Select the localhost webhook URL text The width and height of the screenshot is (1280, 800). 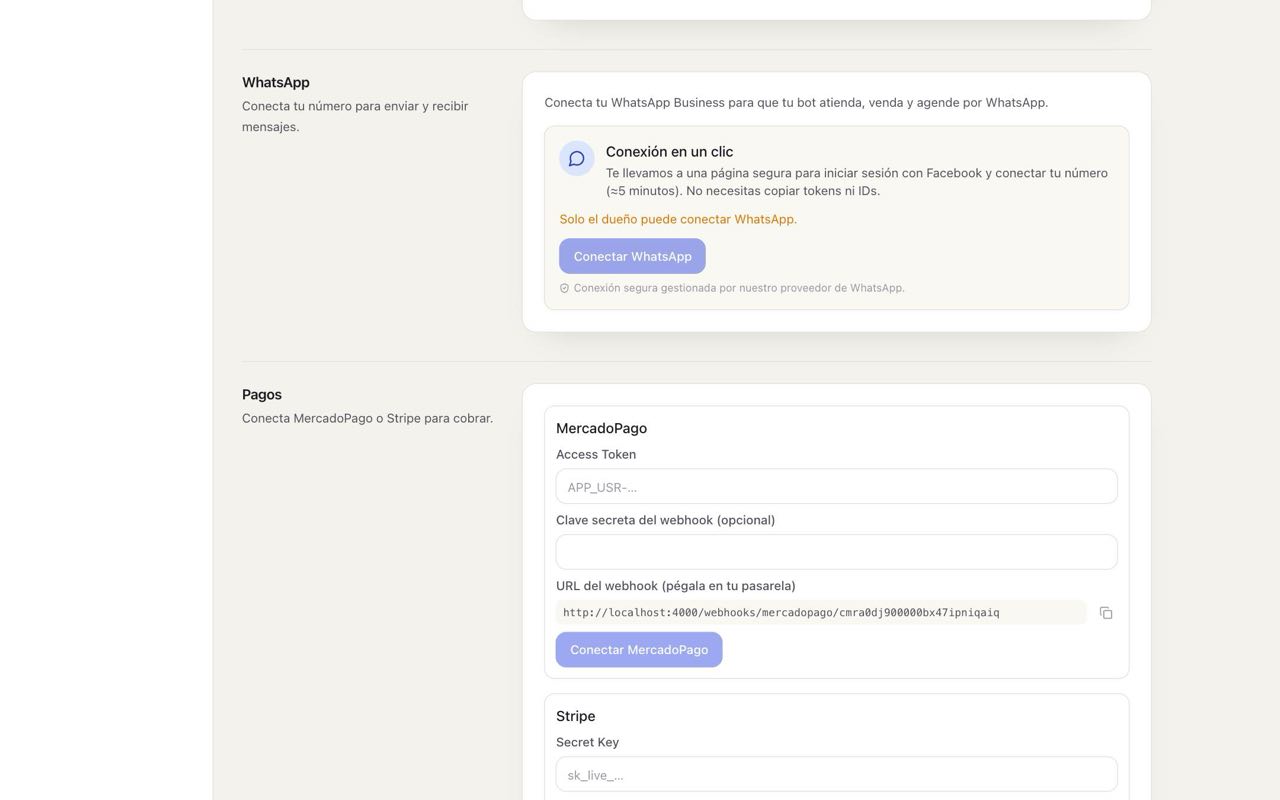click(x=781, y=613)
